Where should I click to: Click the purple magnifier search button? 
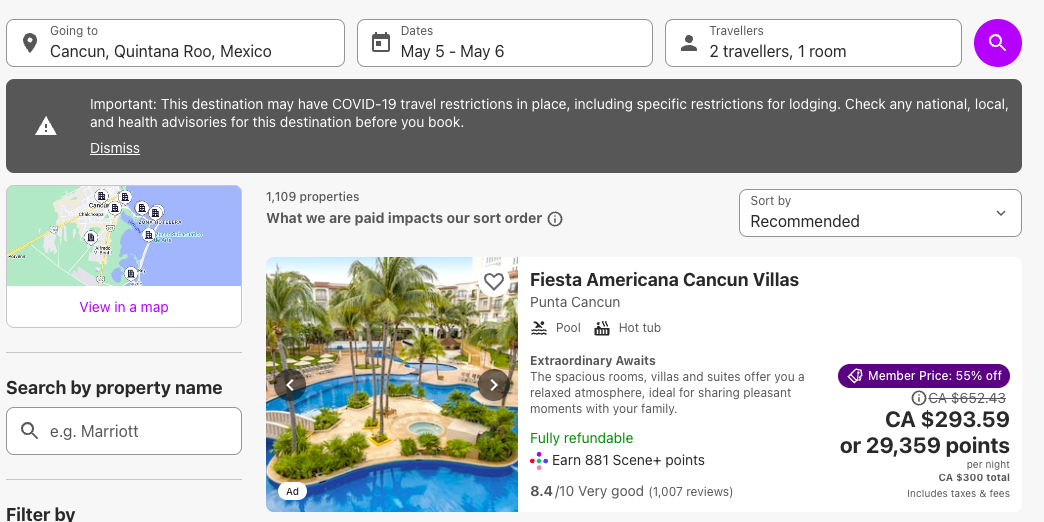[997, 43]
